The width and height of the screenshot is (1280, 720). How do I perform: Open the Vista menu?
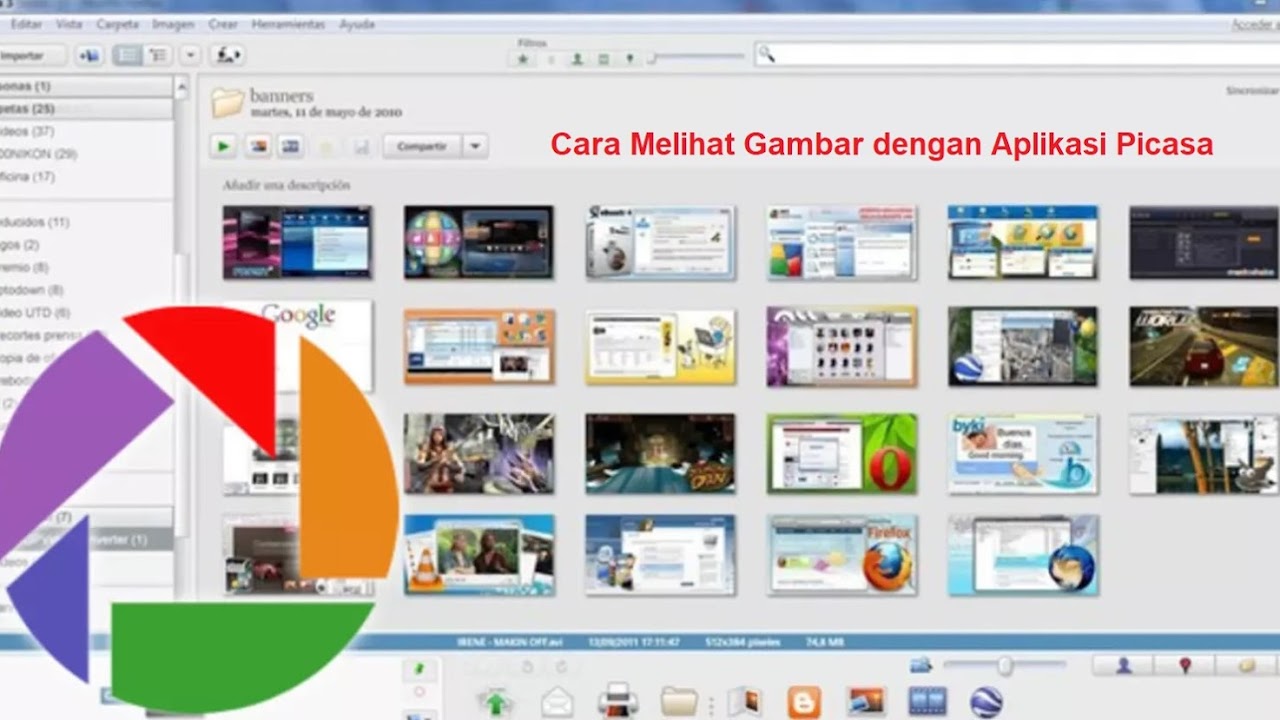[69, 24]
